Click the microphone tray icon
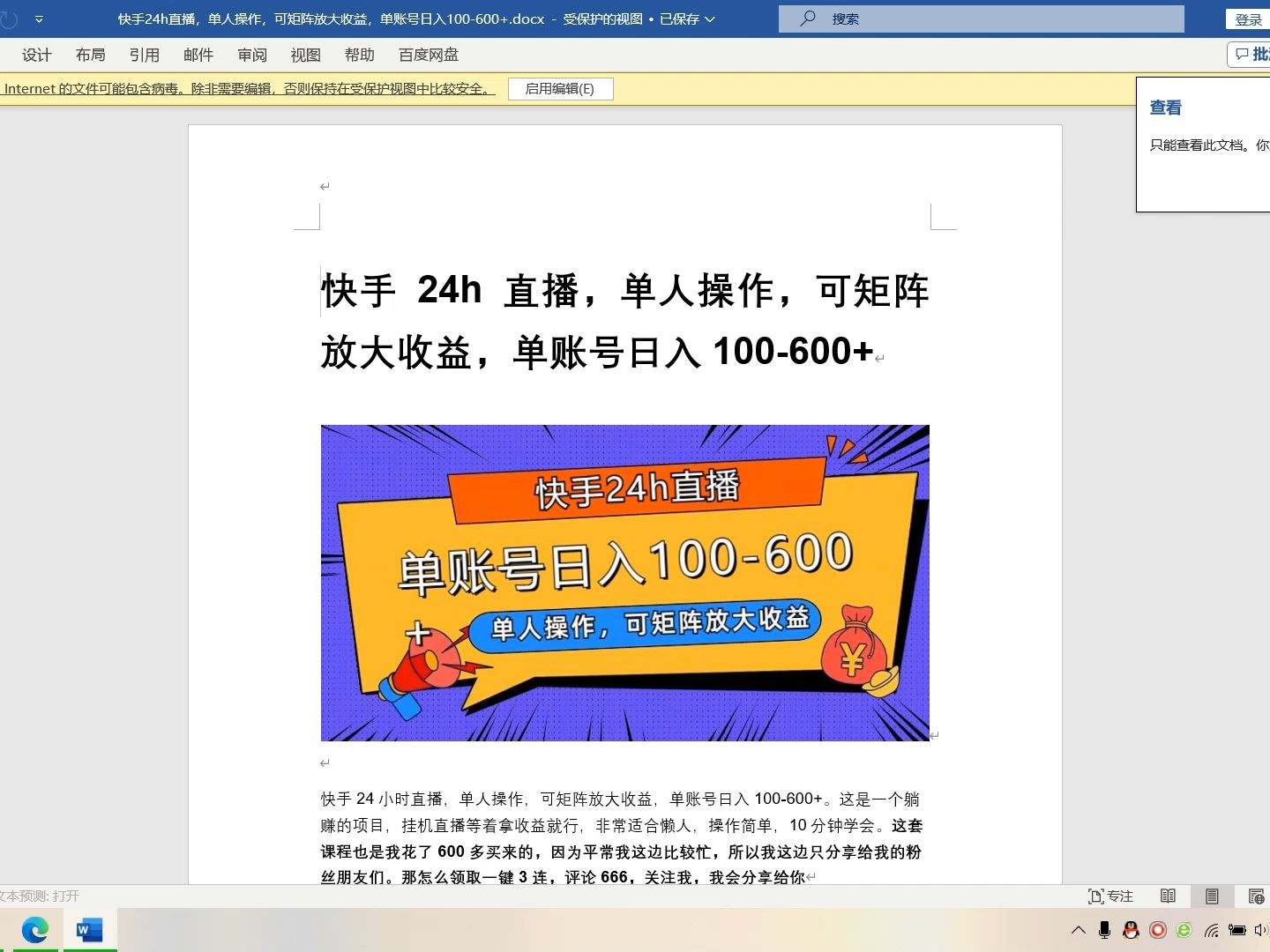 click(x=1104, y=930)
